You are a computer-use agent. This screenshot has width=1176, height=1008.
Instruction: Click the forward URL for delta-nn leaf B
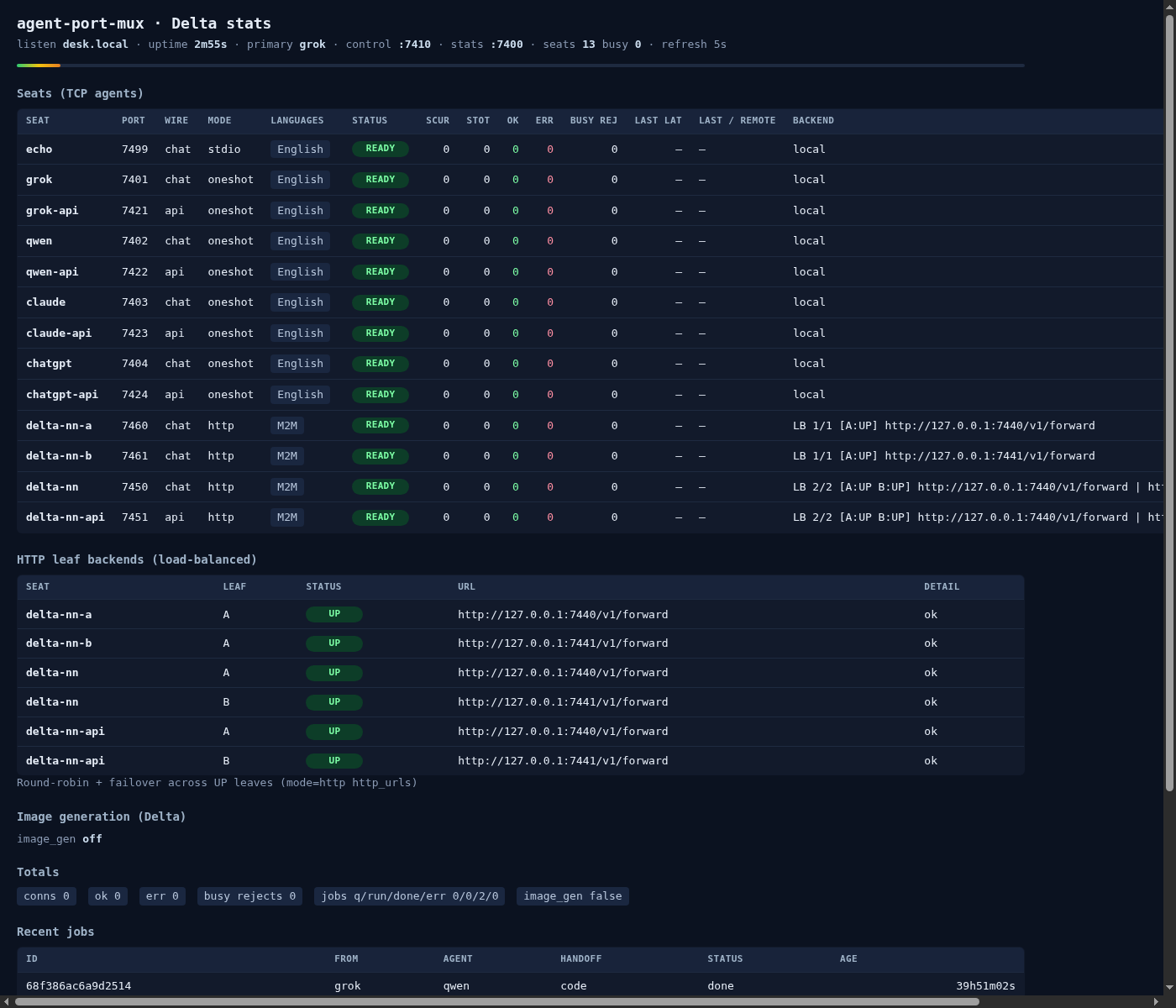tap(563, 701)
